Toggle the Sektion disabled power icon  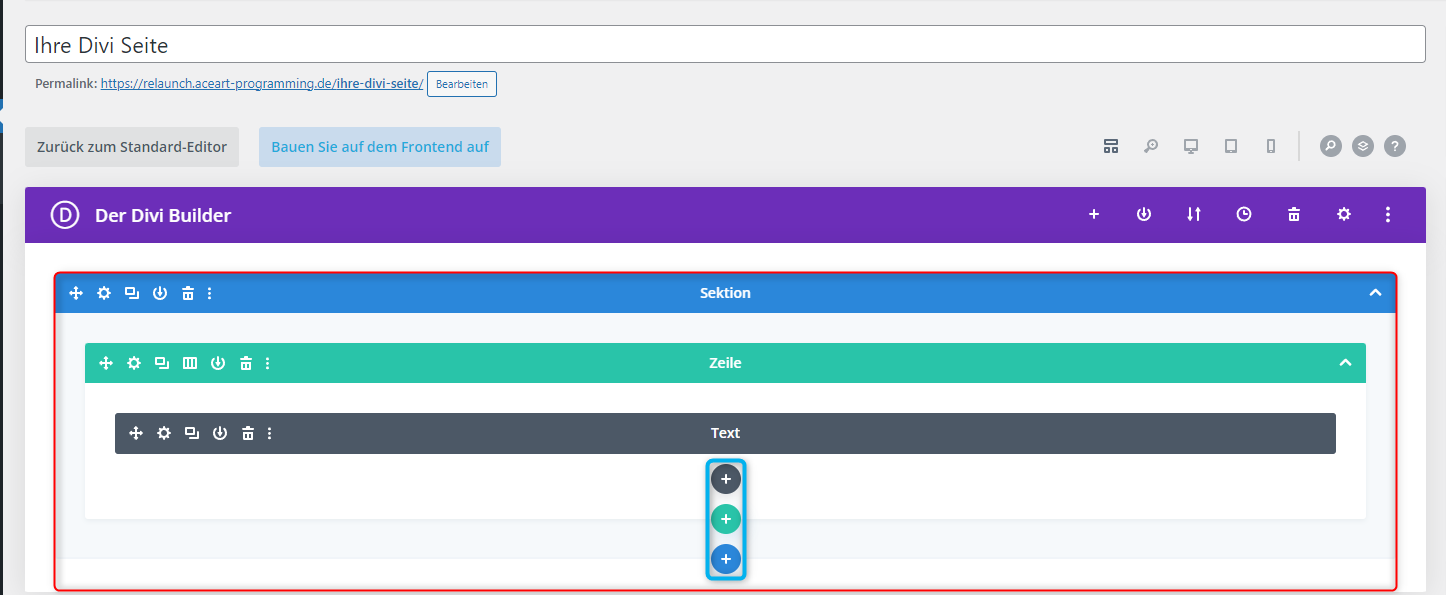[x=160, y=293]
